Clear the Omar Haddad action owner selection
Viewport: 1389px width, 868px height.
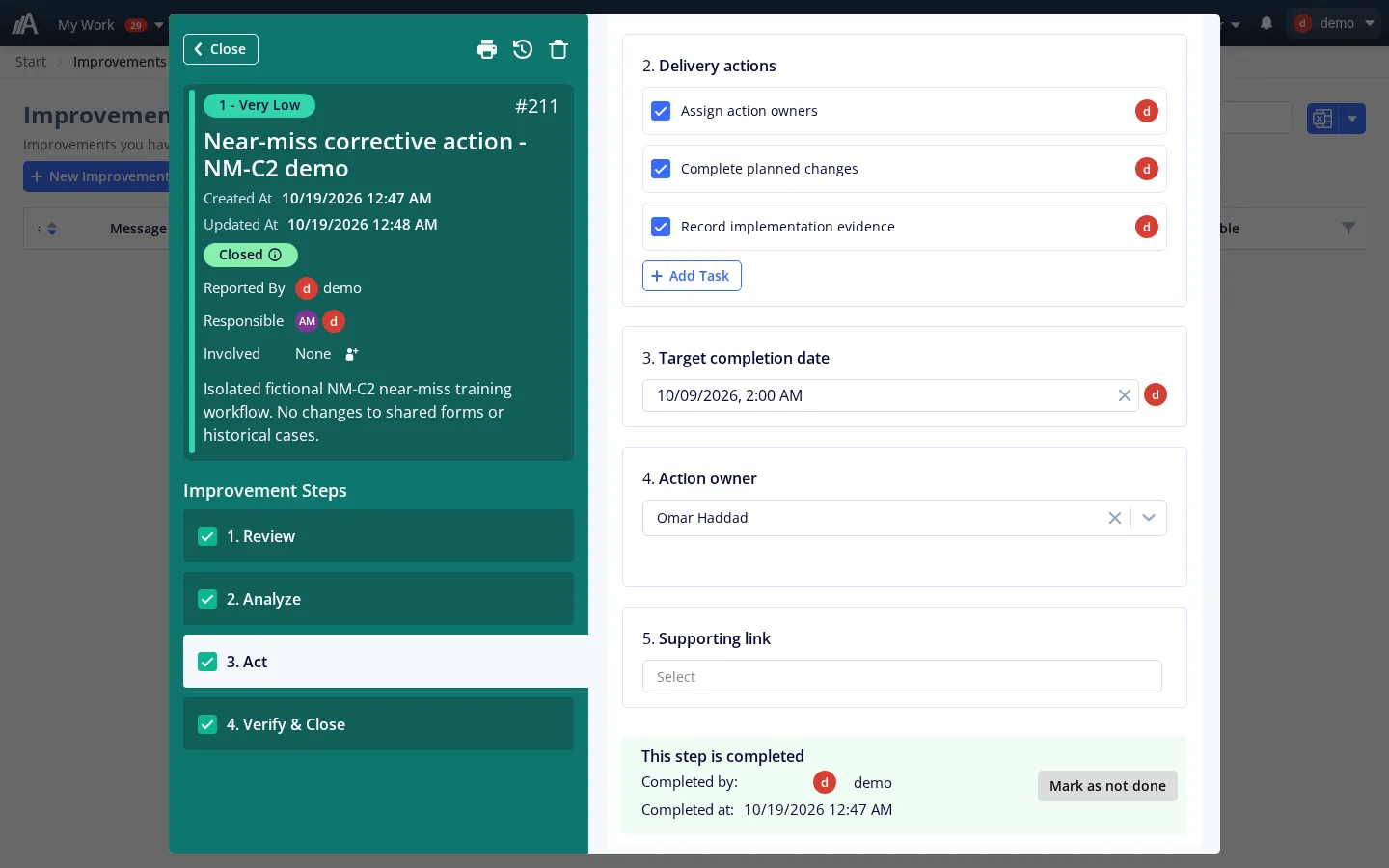click(x=1114, y=518)
